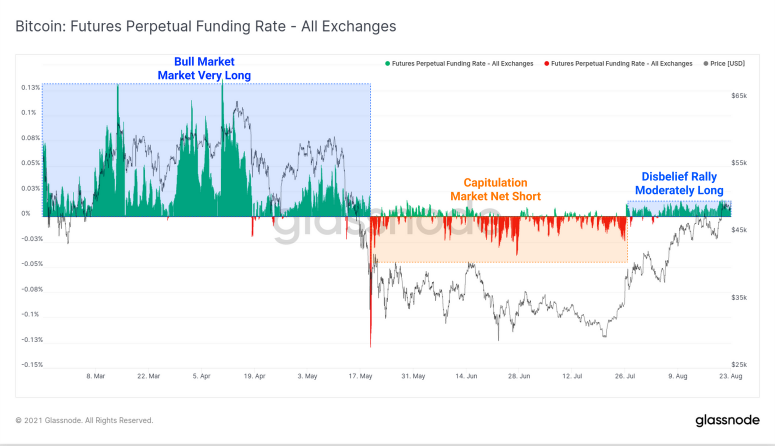The height and width of the screenshot is (446, 775).
Task: Click the green legend dot for Funding Rate
Action: click(x=388, y=64)
